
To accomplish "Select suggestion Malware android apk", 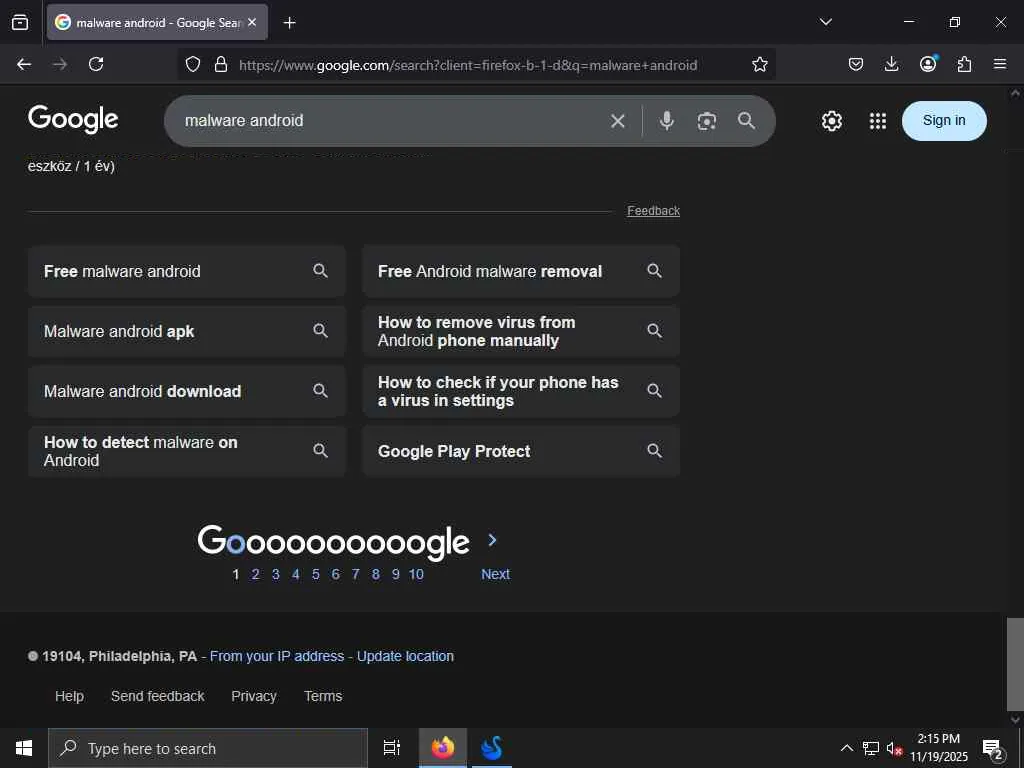I will (x=187, y=331).
